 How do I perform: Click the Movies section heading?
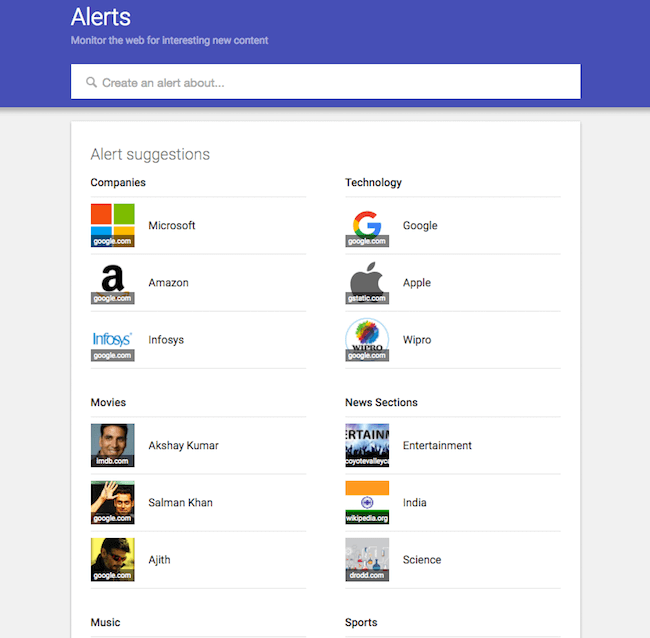click(x=108, y=403)
